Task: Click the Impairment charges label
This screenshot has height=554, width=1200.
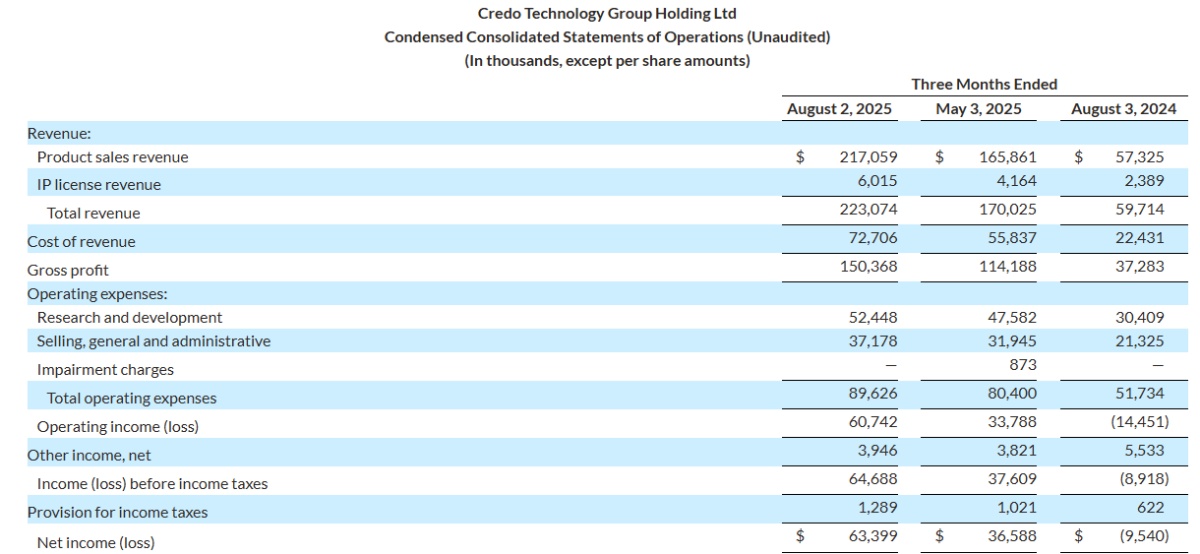Action: point(105,369)
